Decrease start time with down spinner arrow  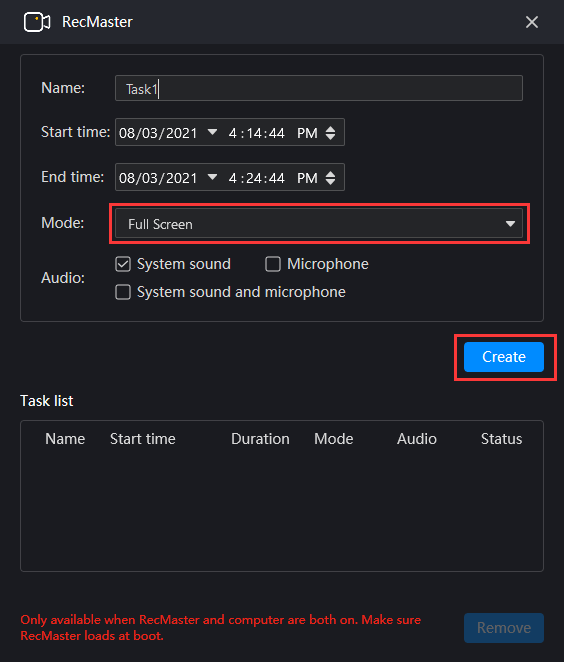coord(331,137)
